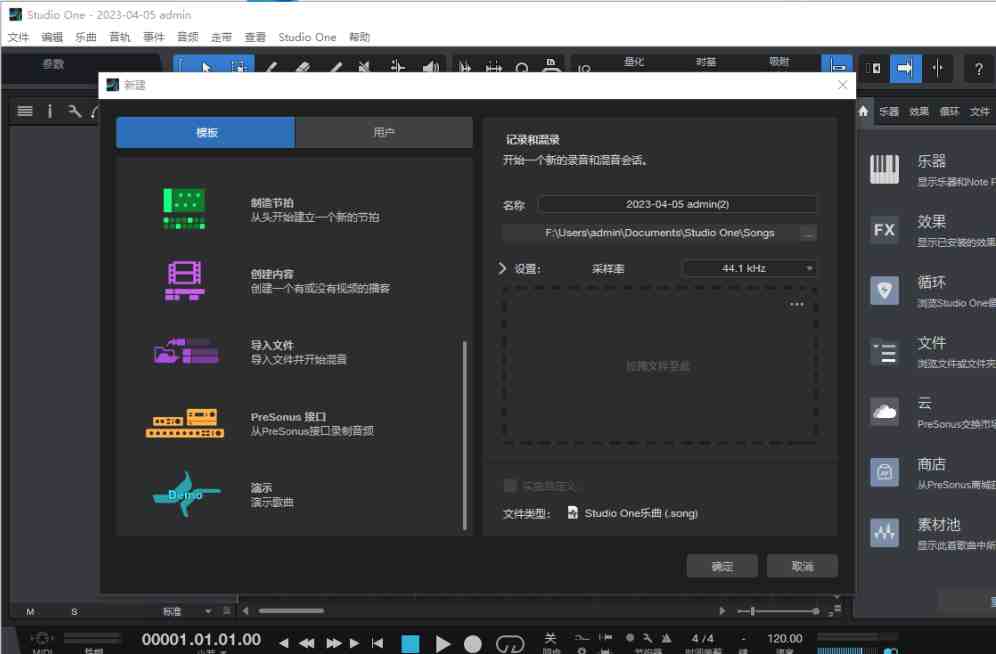This screenshot has width=996, height=654.
Task: Open the 44.1 kHz sample rate dropdown
Action: coord(749,268)
